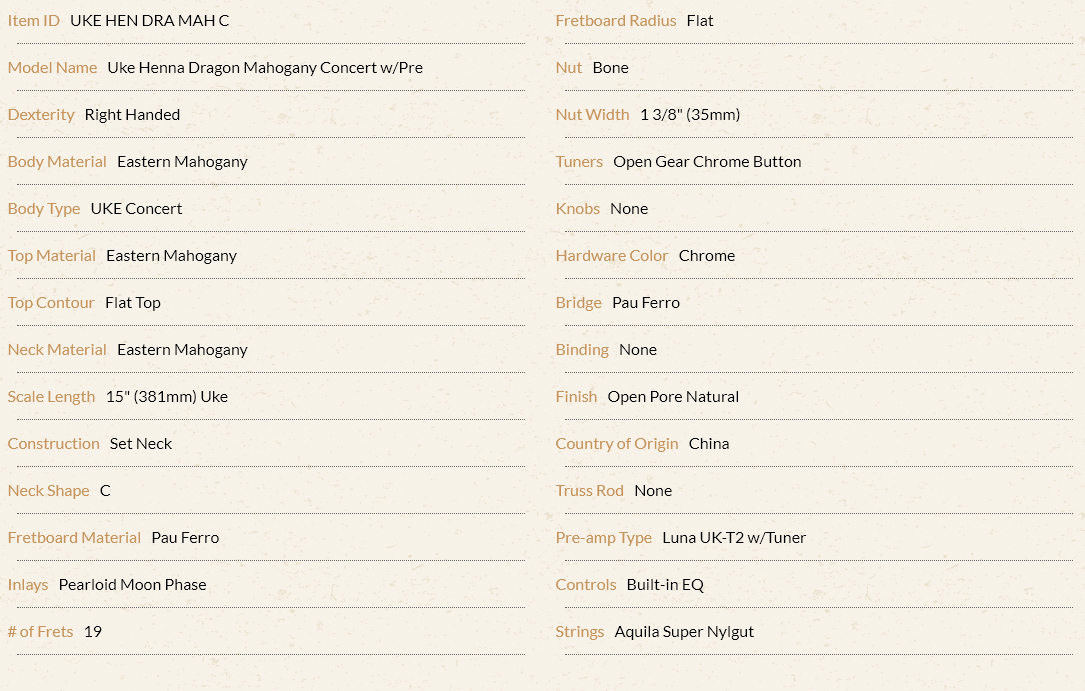Click the Hardware Color label
Viewport: 1085px width, 691px height.
(x=612, y=256)
